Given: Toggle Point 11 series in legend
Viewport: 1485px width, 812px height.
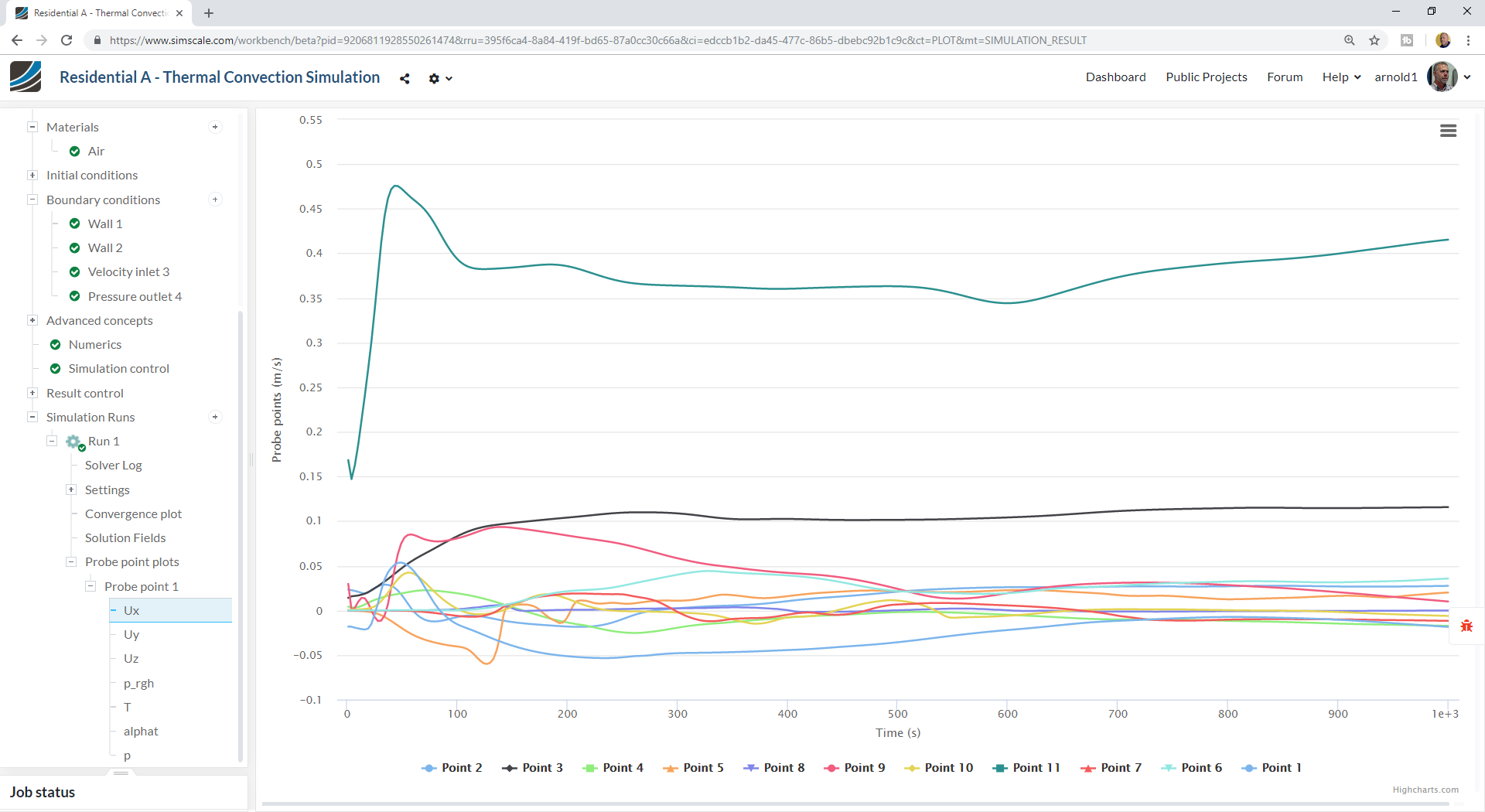Looking at the screenshot, I should tap(1026, 768).
